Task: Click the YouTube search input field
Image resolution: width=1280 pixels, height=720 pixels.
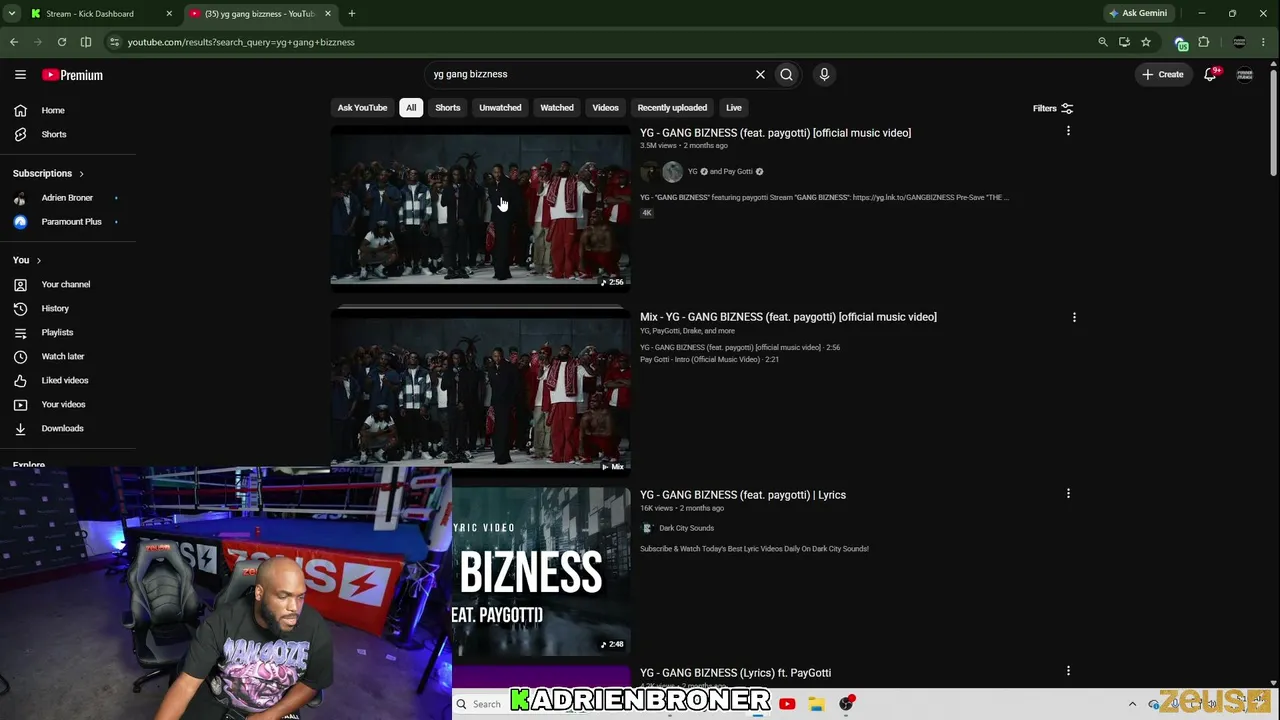Action: point(590,74)
